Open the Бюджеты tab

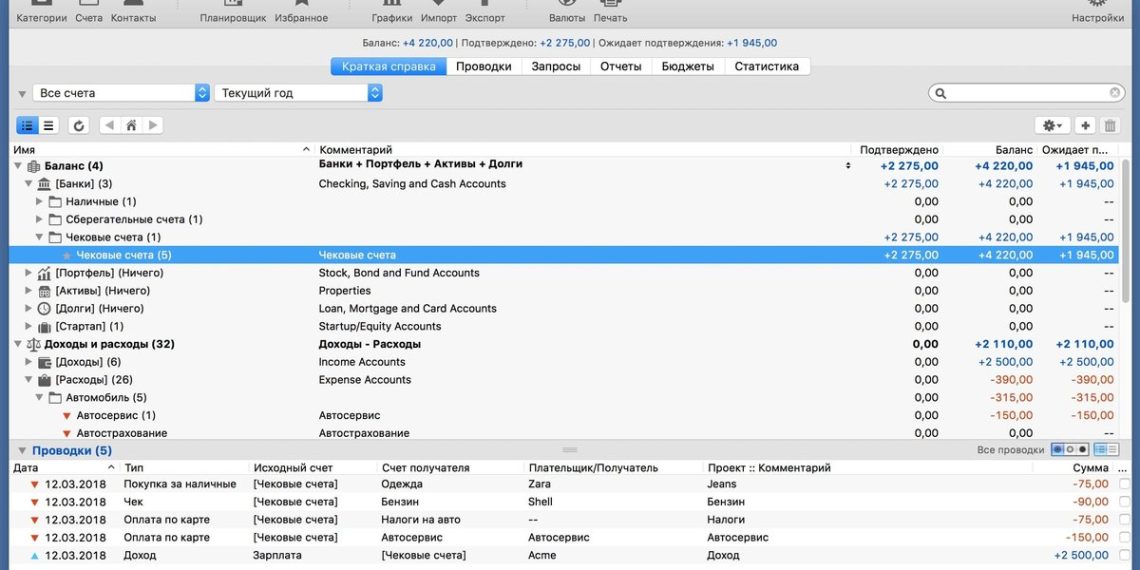[687, 67]
